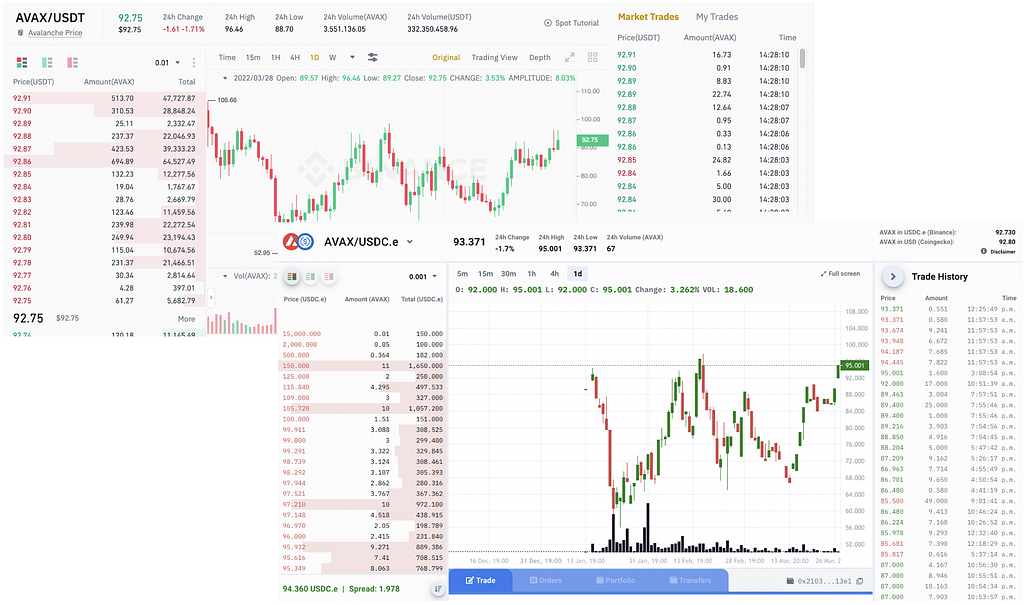Select 15m interval on AVAX/USDC.e chart

pyautogui.click(x=485, y=274)
